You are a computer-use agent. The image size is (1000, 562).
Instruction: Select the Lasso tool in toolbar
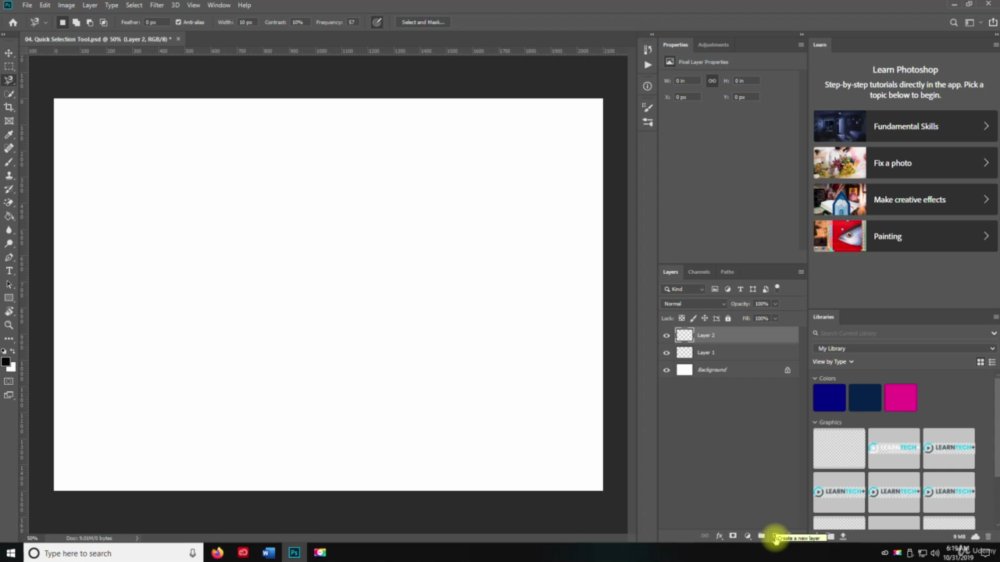click(9, 80)
